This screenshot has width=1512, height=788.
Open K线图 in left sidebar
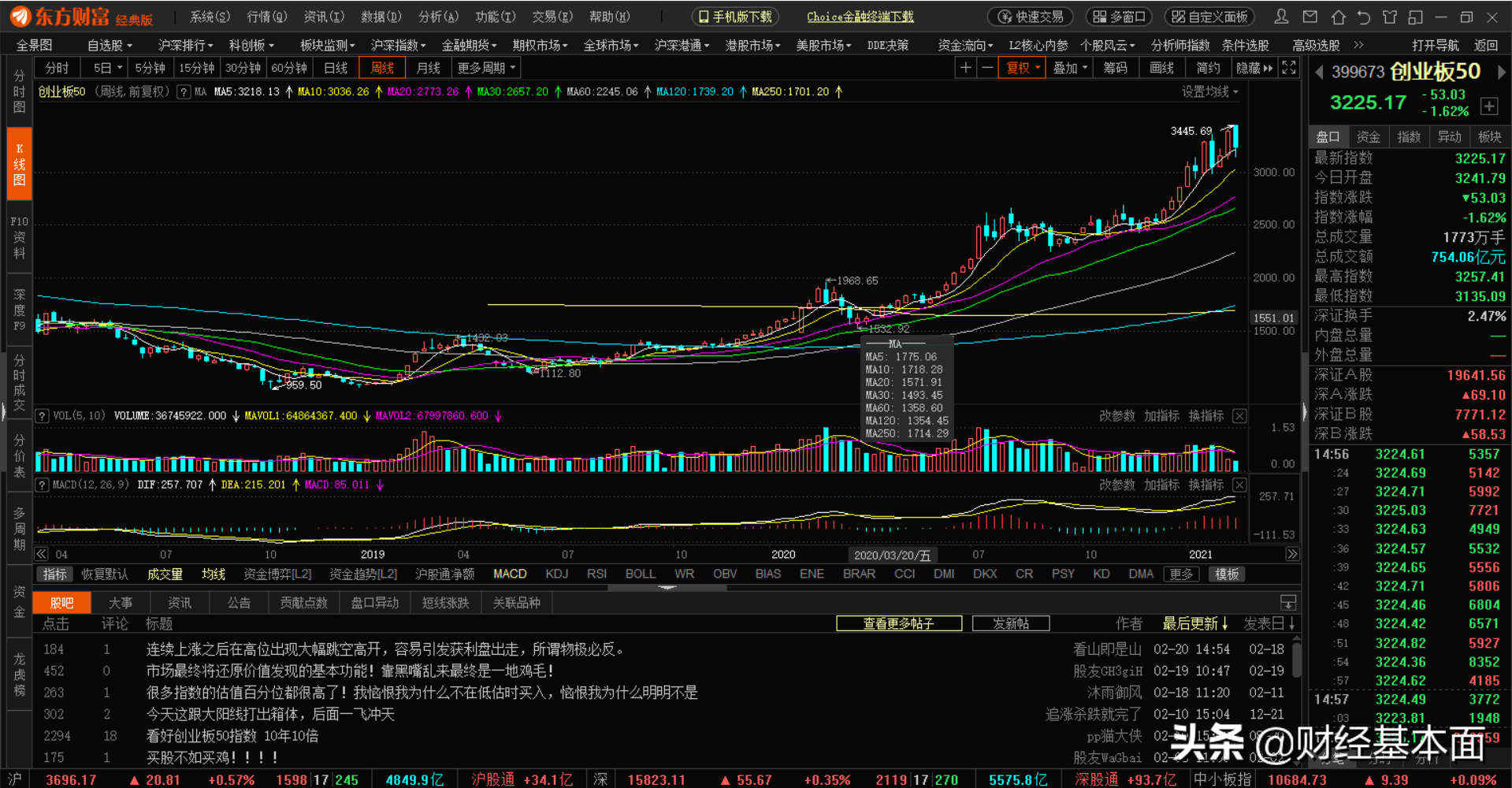(x=20, y=164)
